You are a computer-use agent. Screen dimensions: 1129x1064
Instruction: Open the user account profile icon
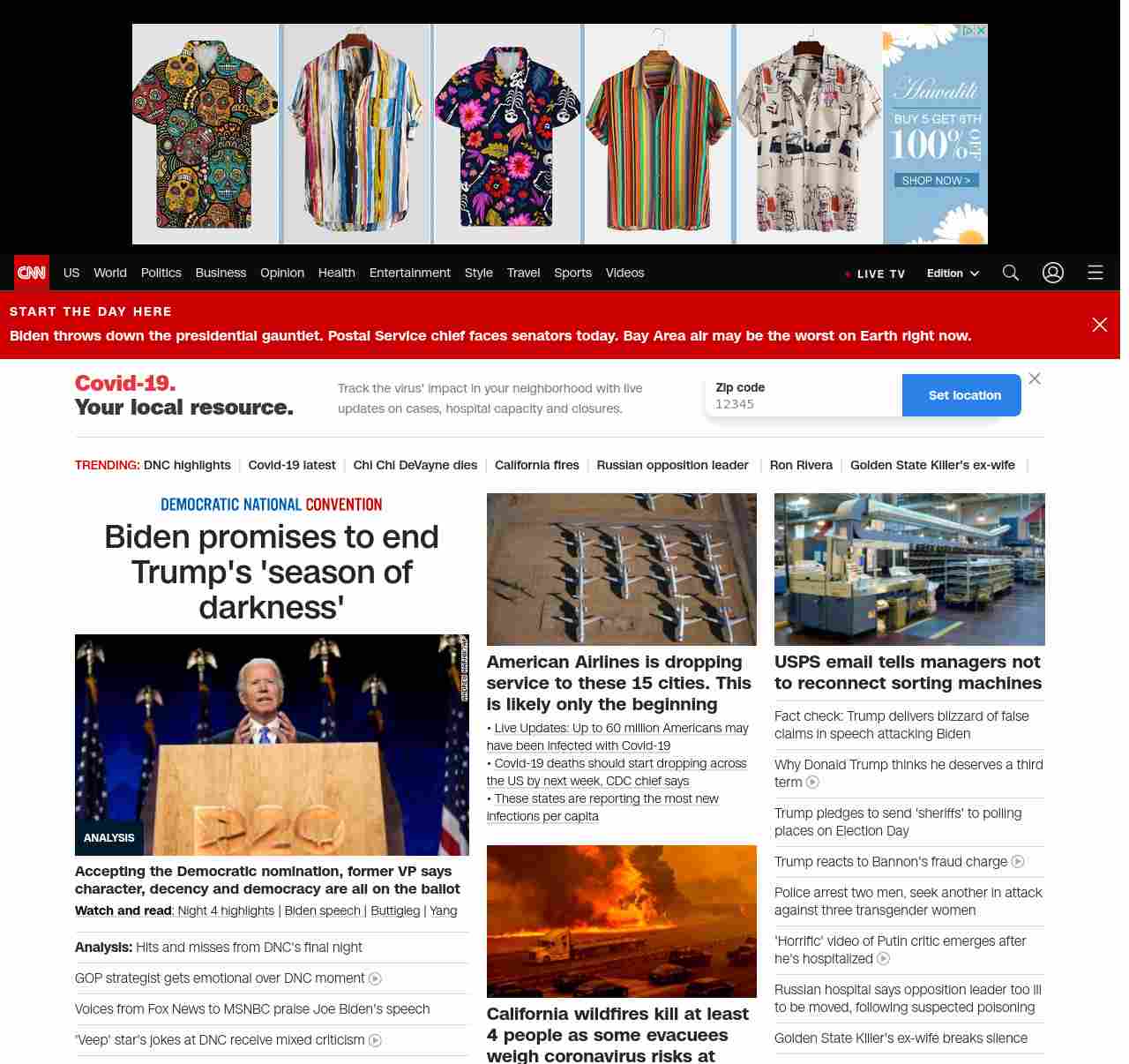[x=1053, y=273]
